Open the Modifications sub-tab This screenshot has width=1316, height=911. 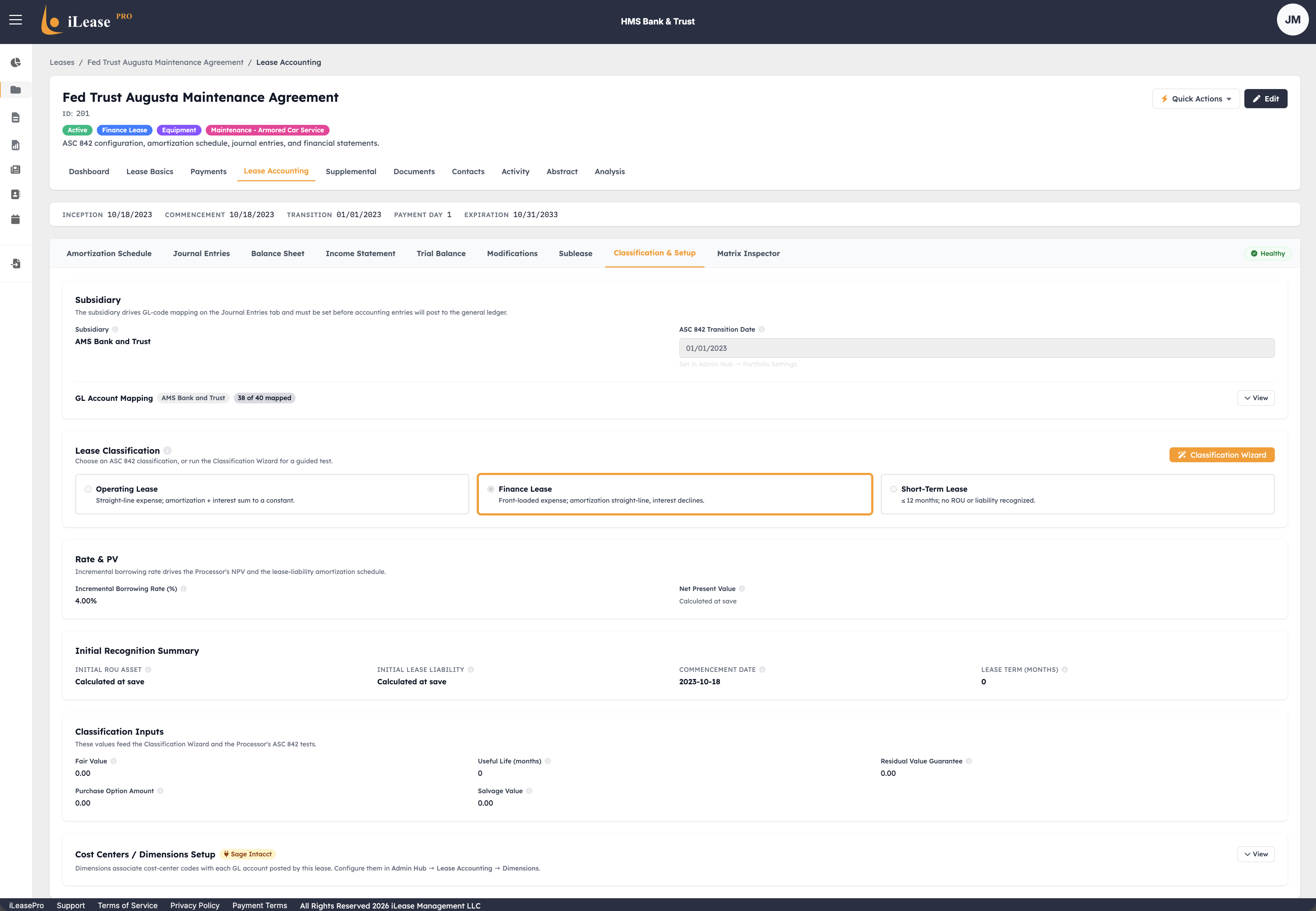512,253
